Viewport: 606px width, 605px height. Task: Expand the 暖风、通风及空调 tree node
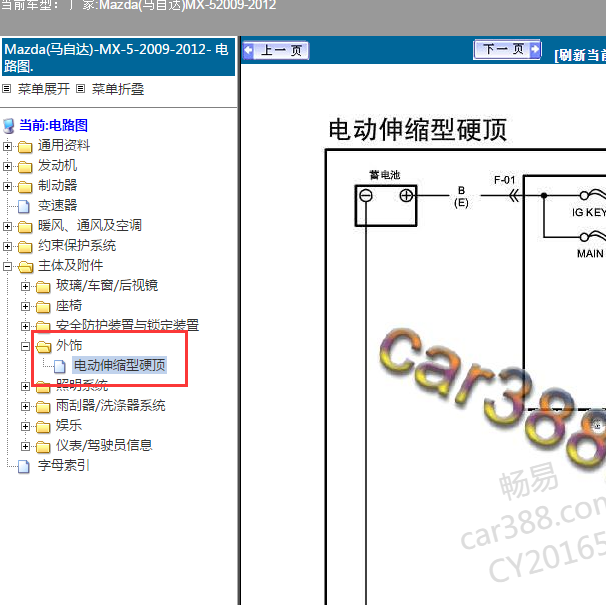coord(7,227)
